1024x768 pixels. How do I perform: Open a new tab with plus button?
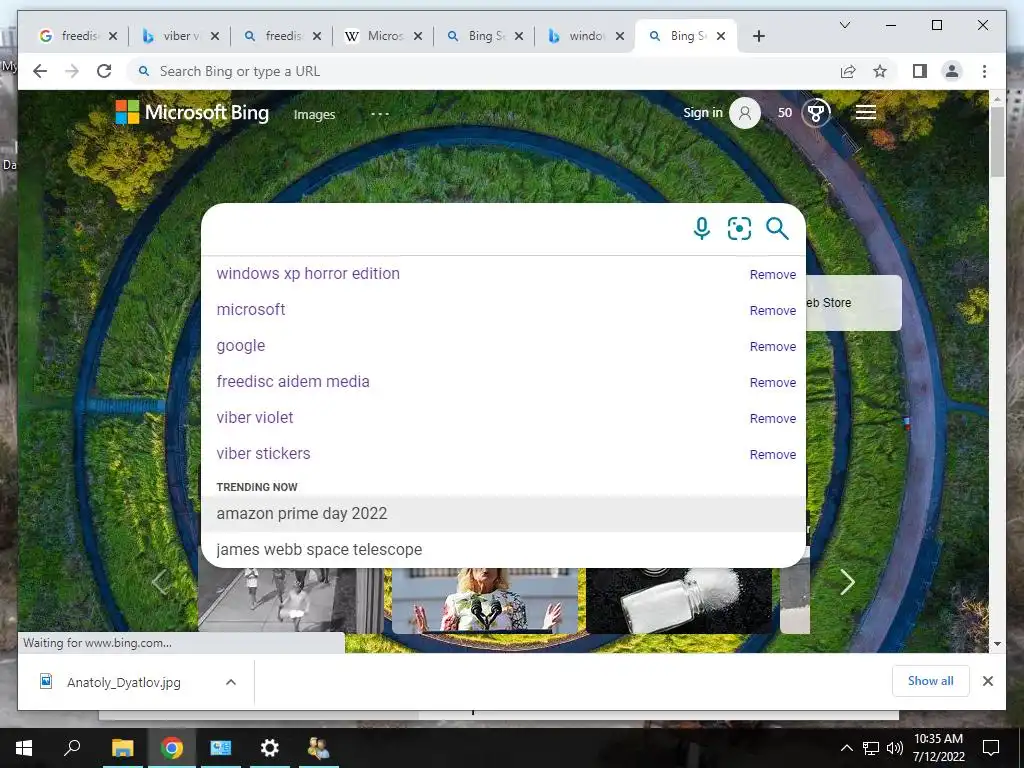point(758,36)
